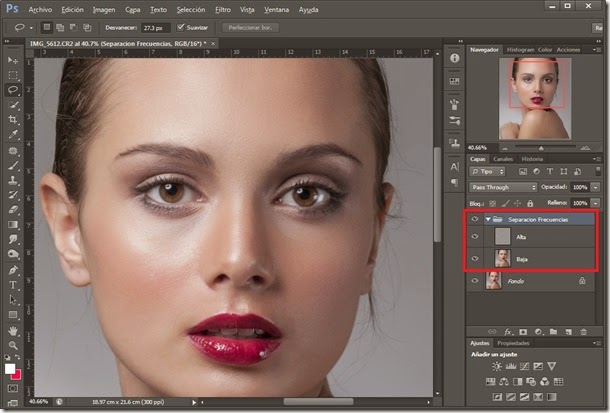Open the Opacidad slider dropdown

point(596,187)
